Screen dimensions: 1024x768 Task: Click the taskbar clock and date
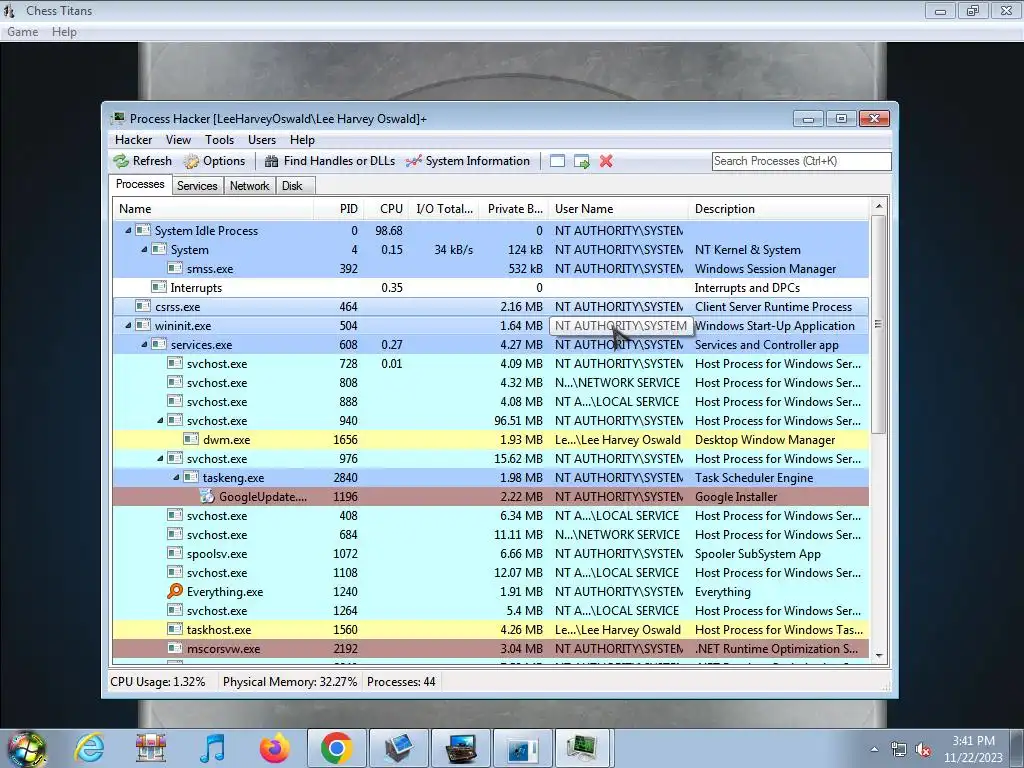973,749
